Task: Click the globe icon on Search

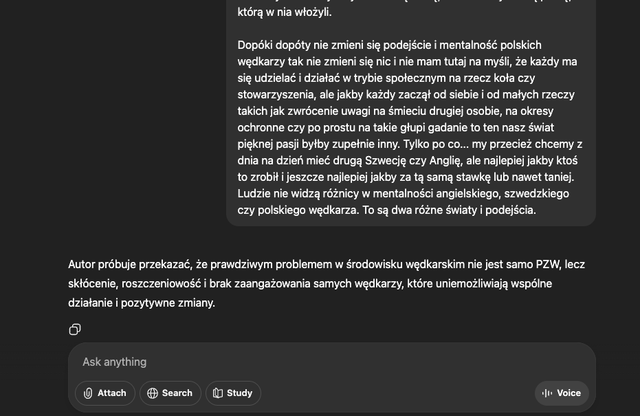Action: coord(152,393)
